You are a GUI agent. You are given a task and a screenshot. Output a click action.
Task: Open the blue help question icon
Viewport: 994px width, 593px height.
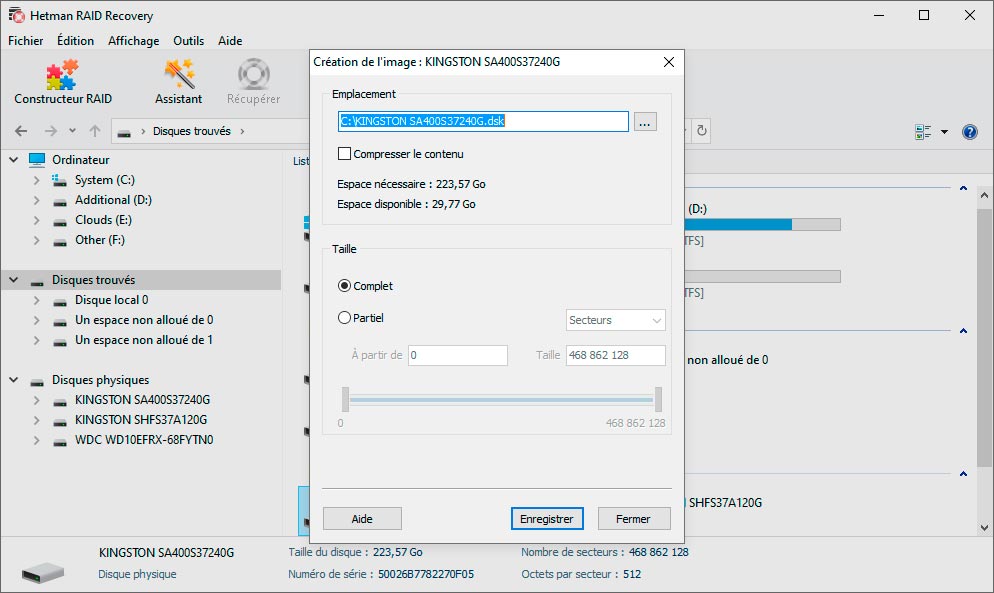click(x=970, y=132)
